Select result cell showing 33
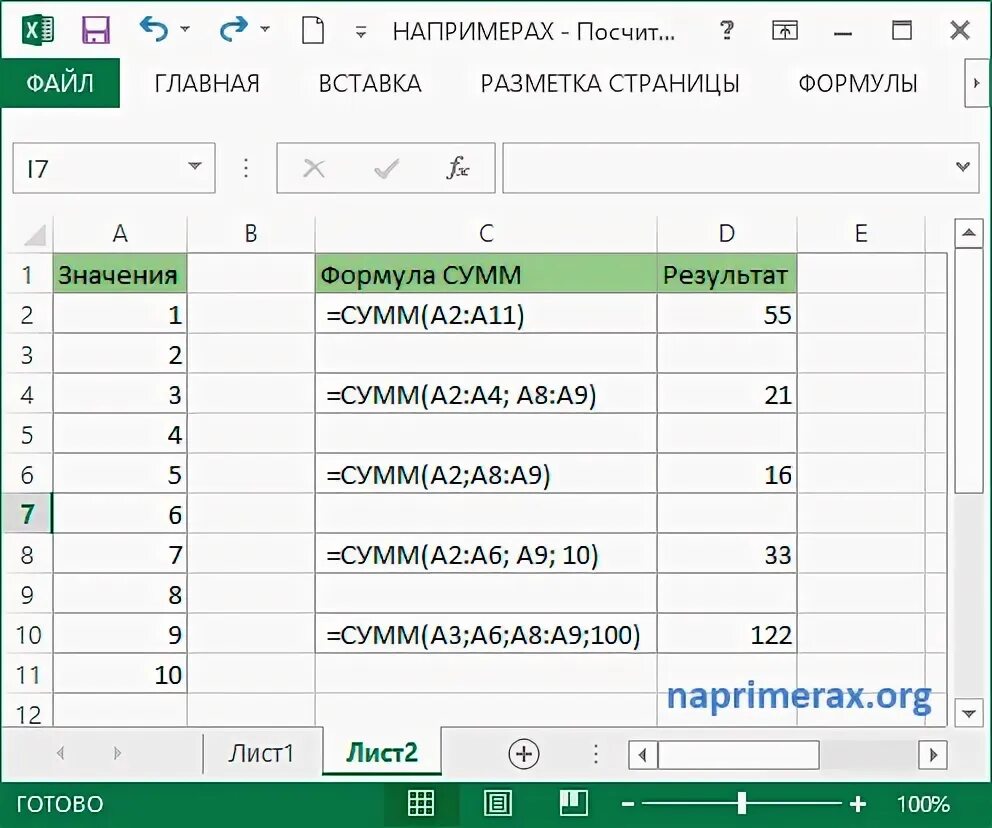Viewport: 992px width, 828px height. [x=727, y=555]
